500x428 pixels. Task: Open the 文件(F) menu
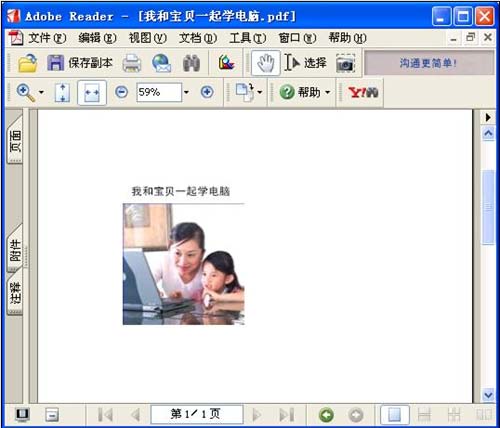coord(47,38)
